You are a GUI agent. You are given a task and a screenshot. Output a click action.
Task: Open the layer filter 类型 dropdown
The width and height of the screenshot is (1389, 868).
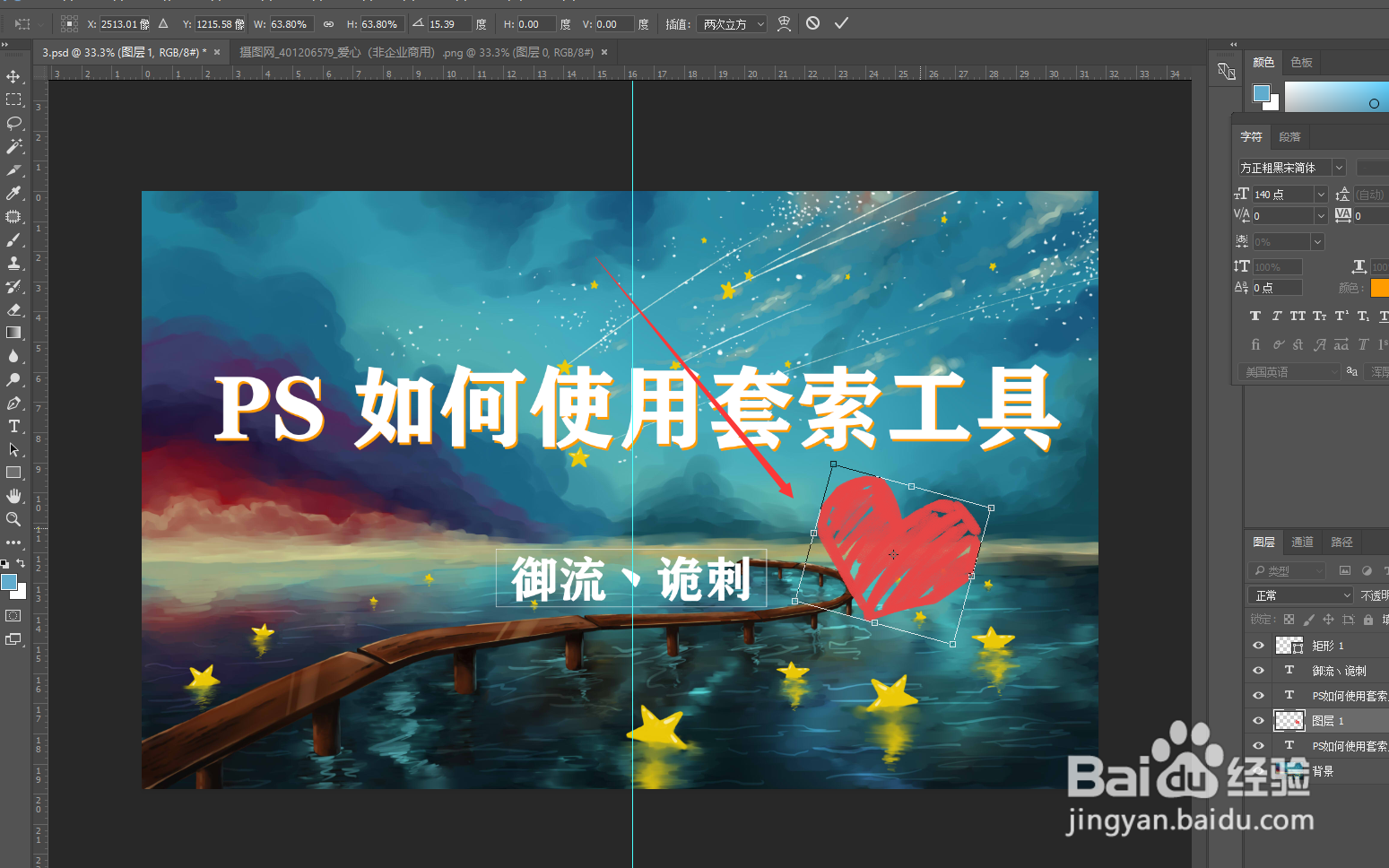pos(1287,570)
